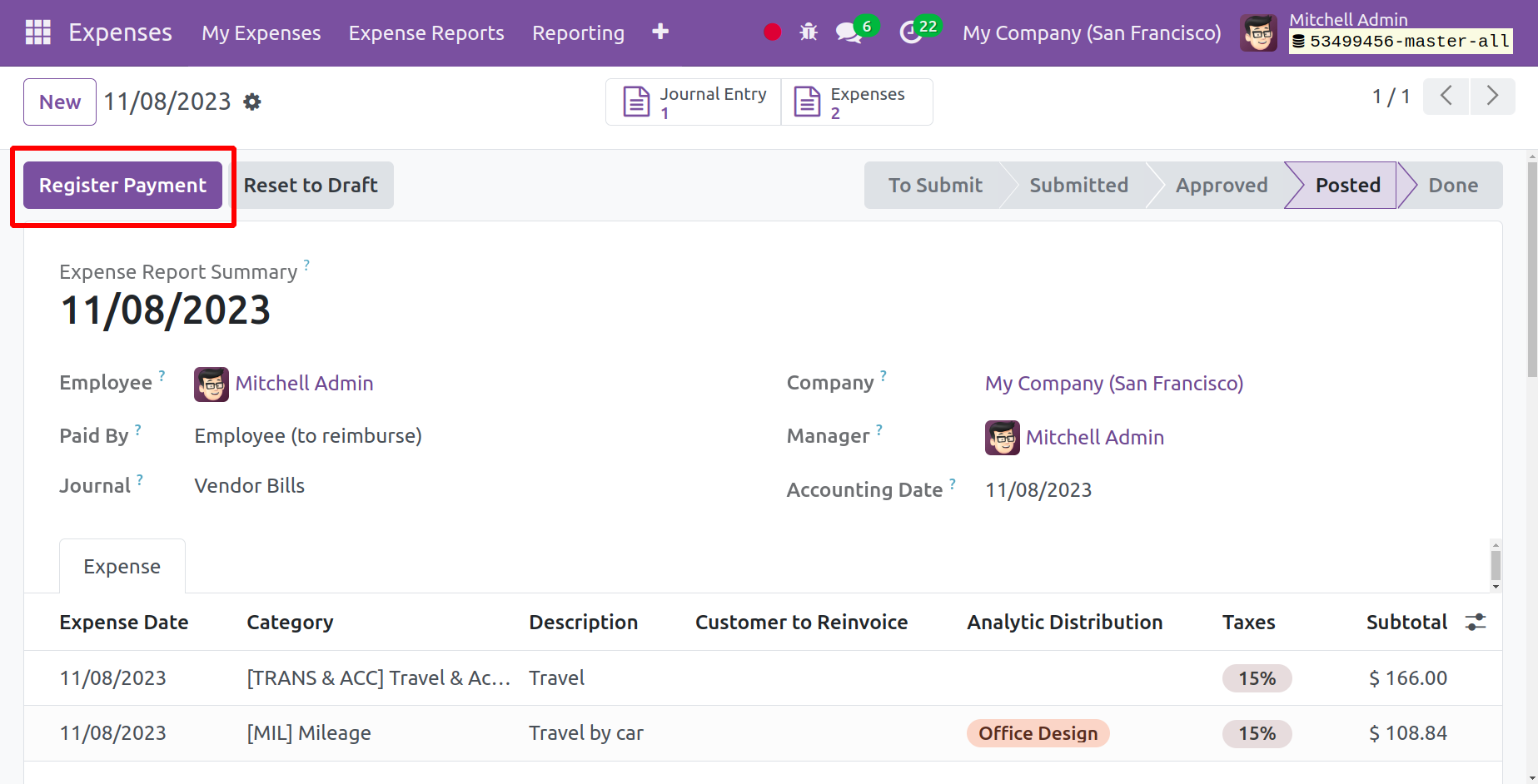This screenshot has width=1538, height=784.
Task: Sort by Description column header
Action: pos(583,623)
